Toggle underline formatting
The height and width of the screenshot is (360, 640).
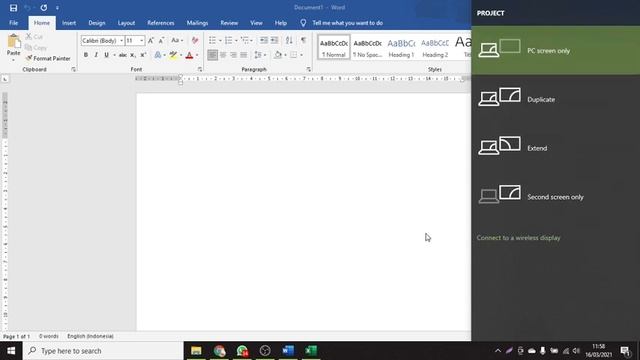(106, 55)
